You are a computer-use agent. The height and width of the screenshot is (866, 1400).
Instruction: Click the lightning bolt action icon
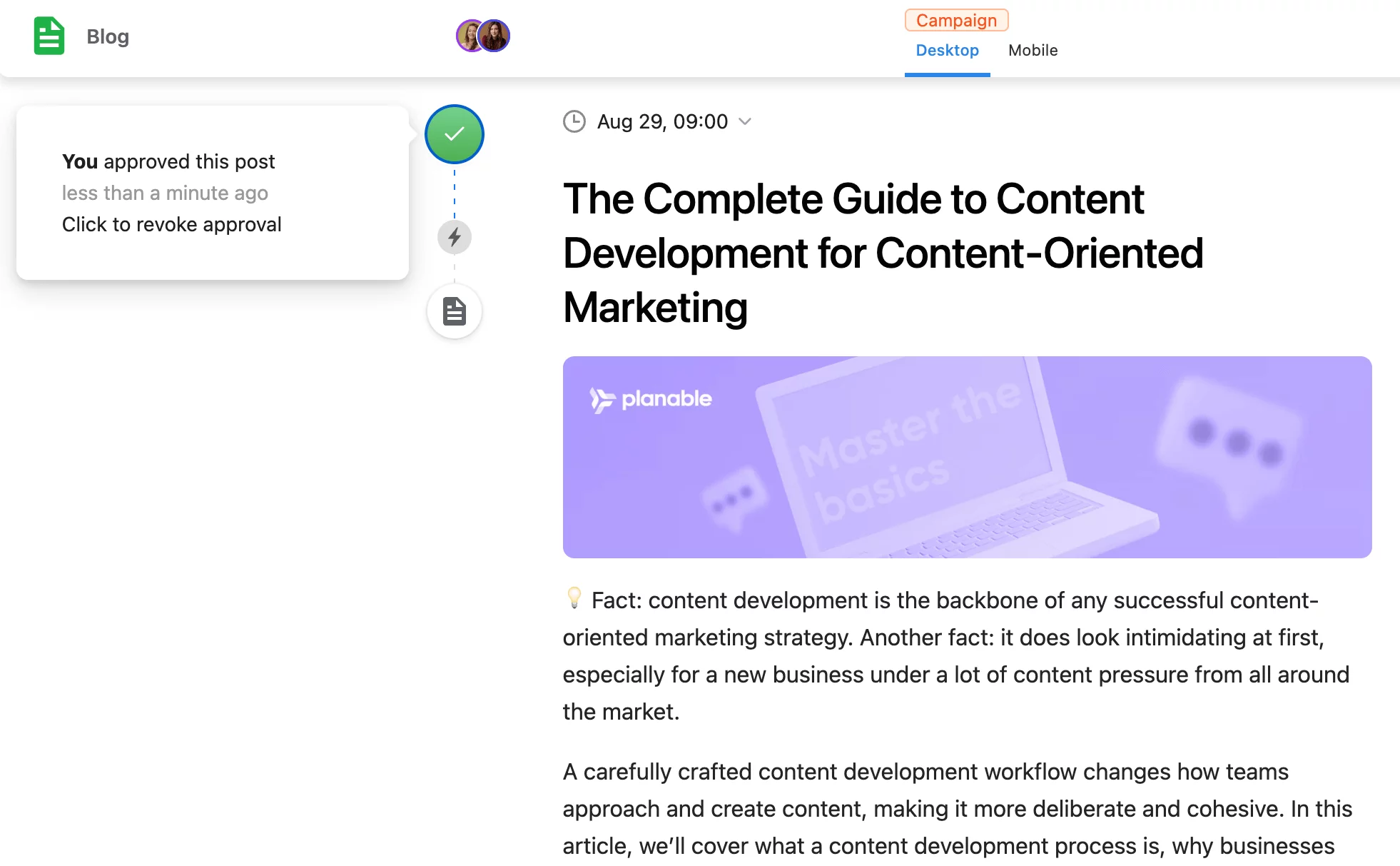click(455, 237)
